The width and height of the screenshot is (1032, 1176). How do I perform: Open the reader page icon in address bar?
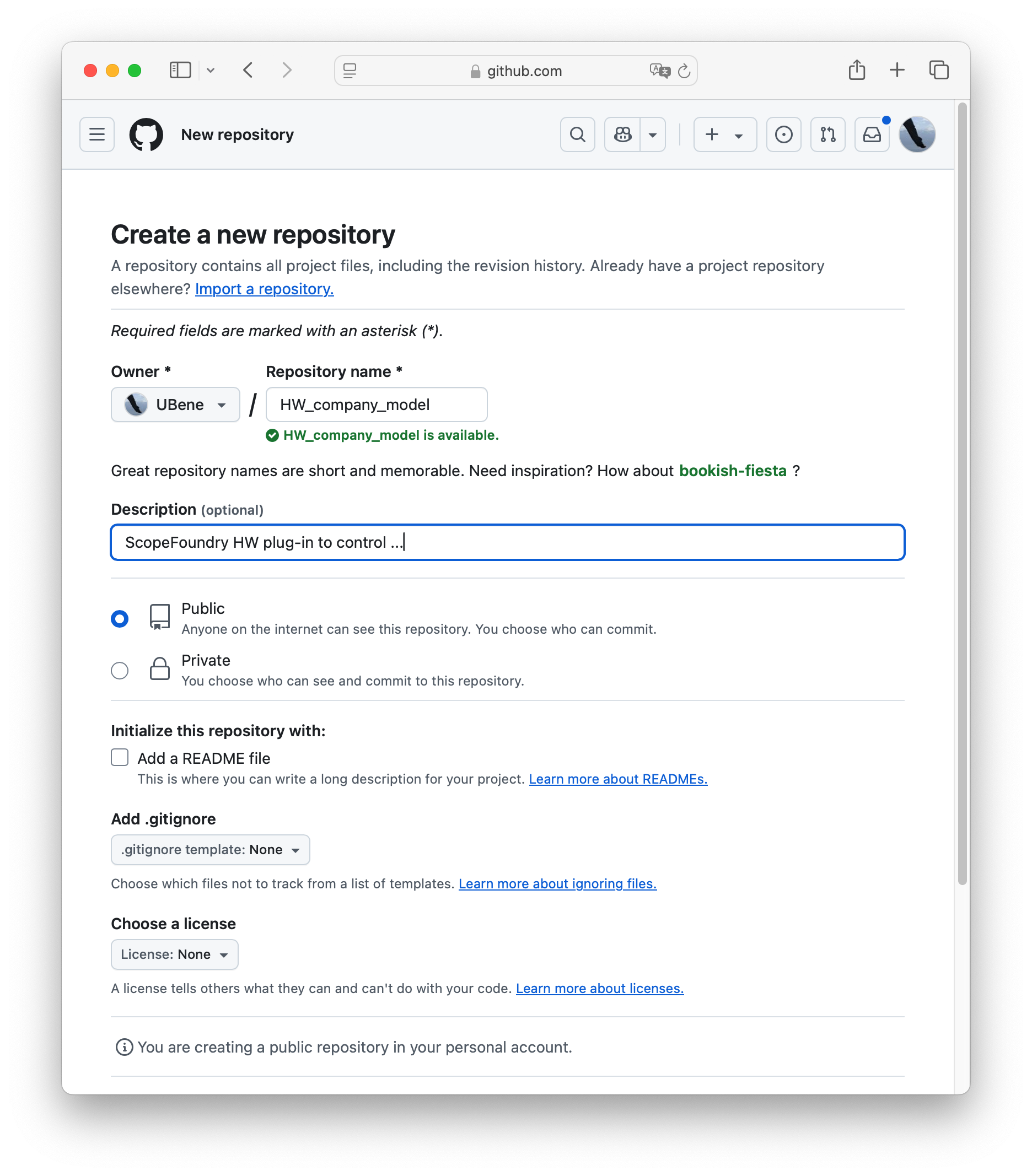(x=350, y=71)
